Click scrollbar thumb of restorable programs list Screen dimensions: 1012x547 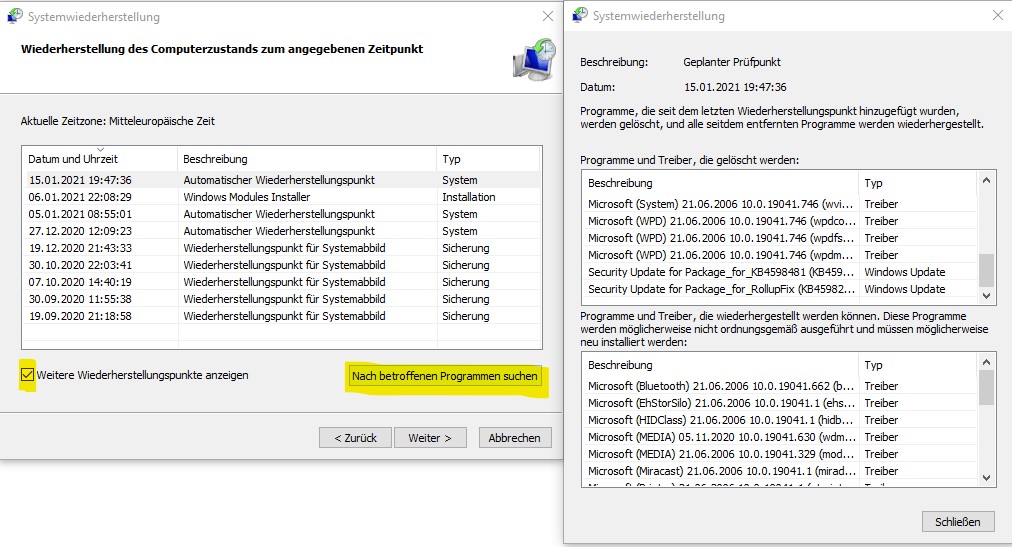(986, 387)
